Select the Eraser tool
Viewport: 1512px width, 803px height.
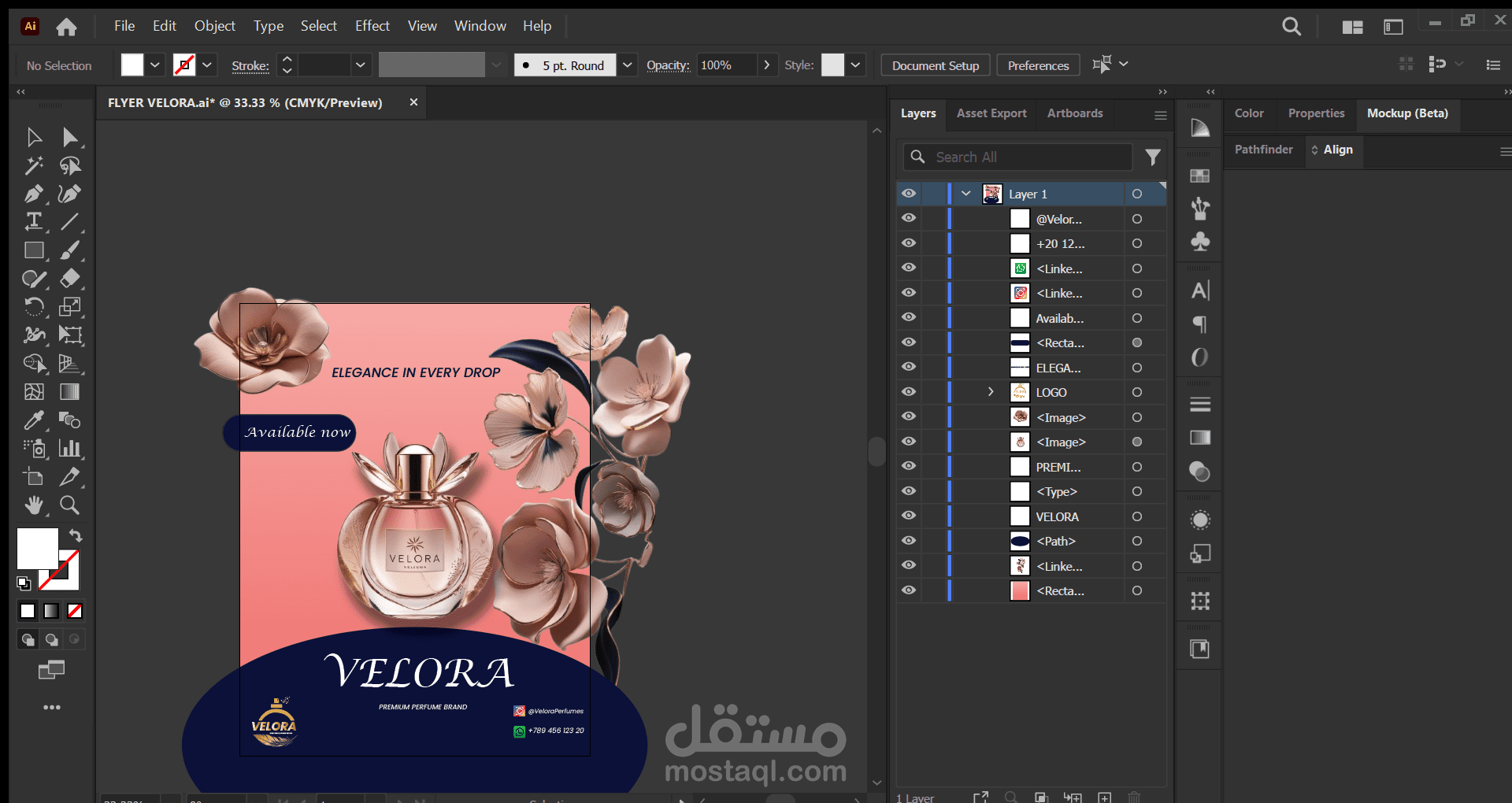pyautogui.click(x=69, y=278)
